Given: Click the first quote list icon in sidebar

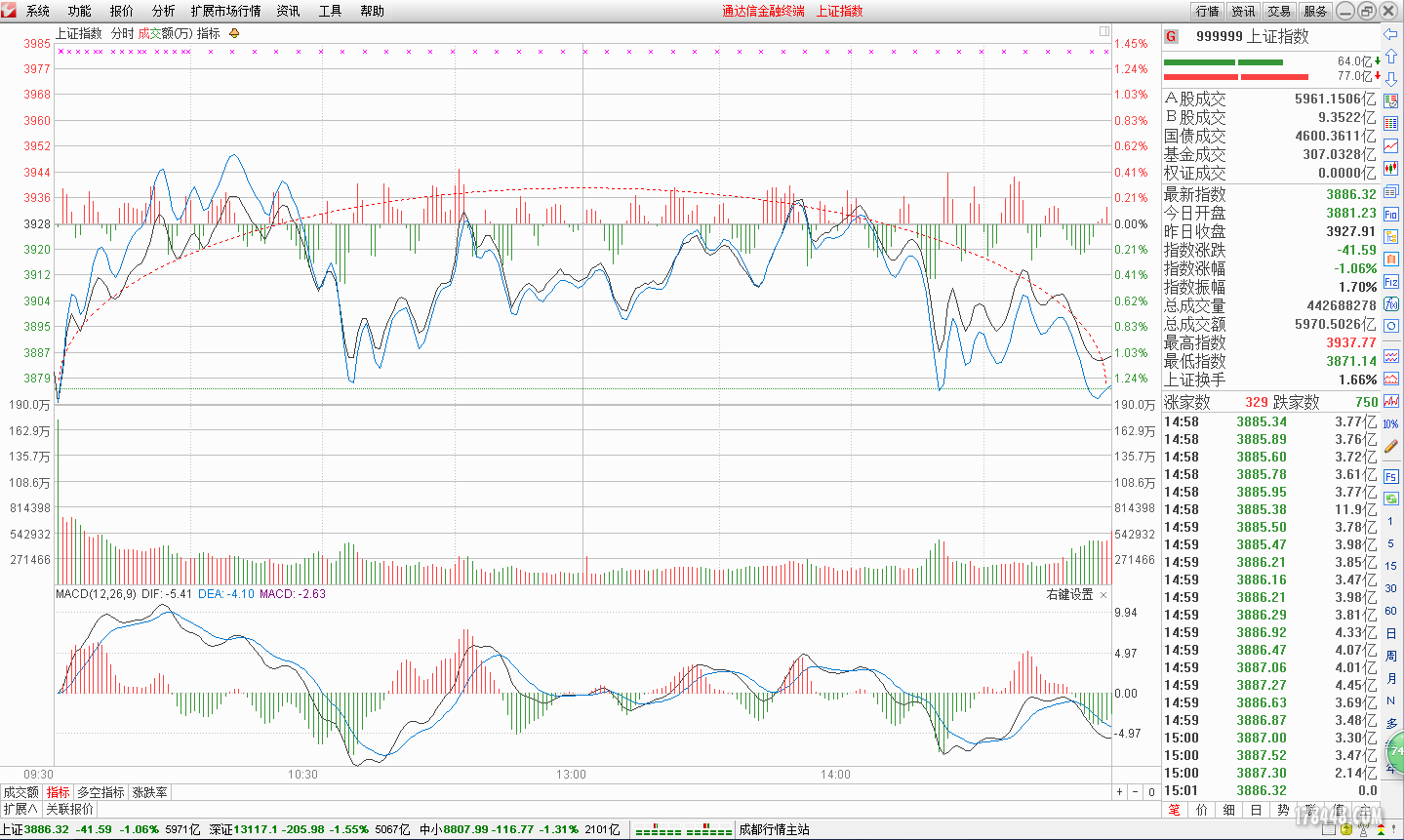Looking at the screenshot, I should [x=1391, y=101].
